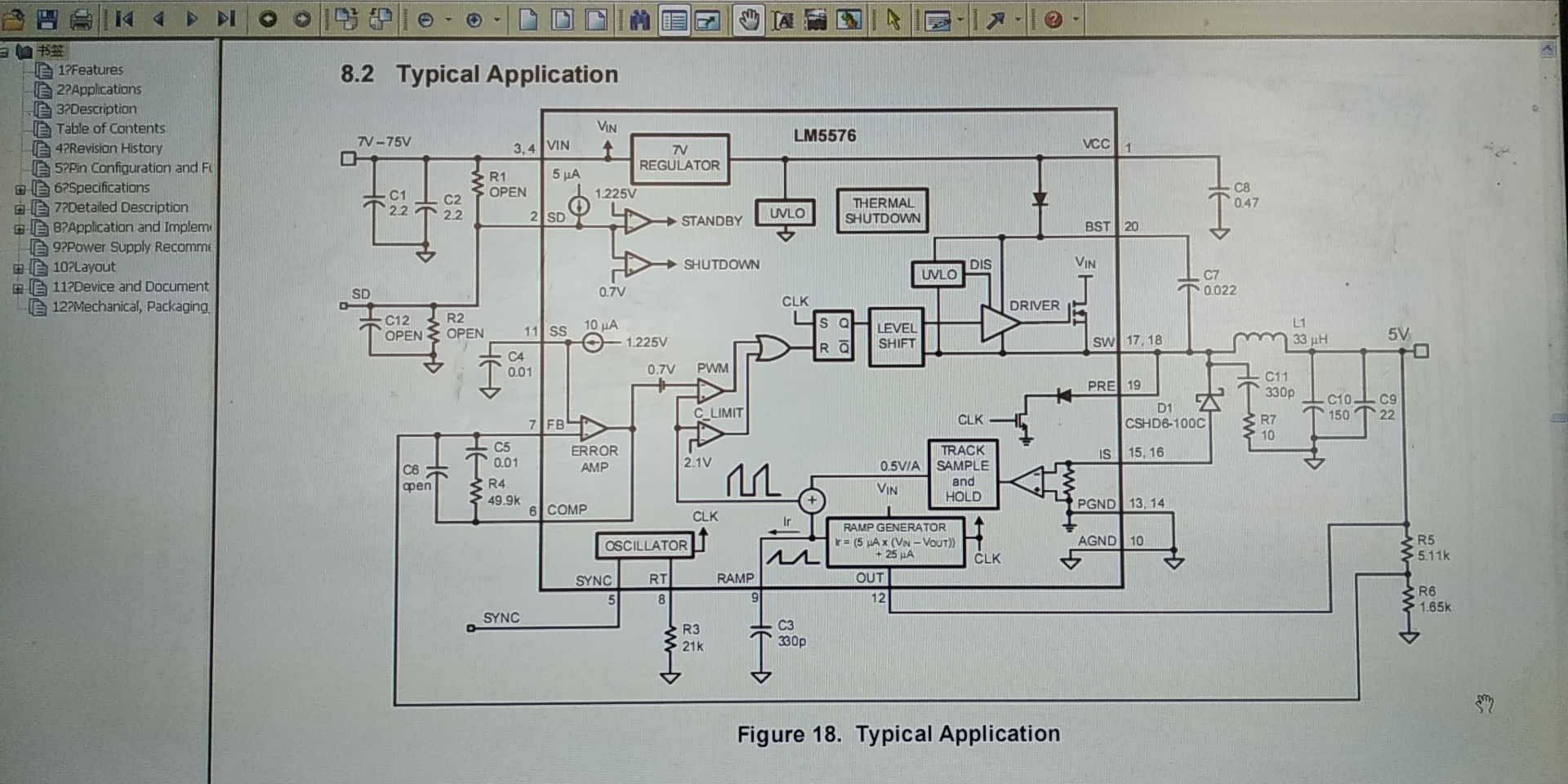Click the 'Figure 18. Typical Application' caption
This screenshot has width=1568, height=784.
898,734
